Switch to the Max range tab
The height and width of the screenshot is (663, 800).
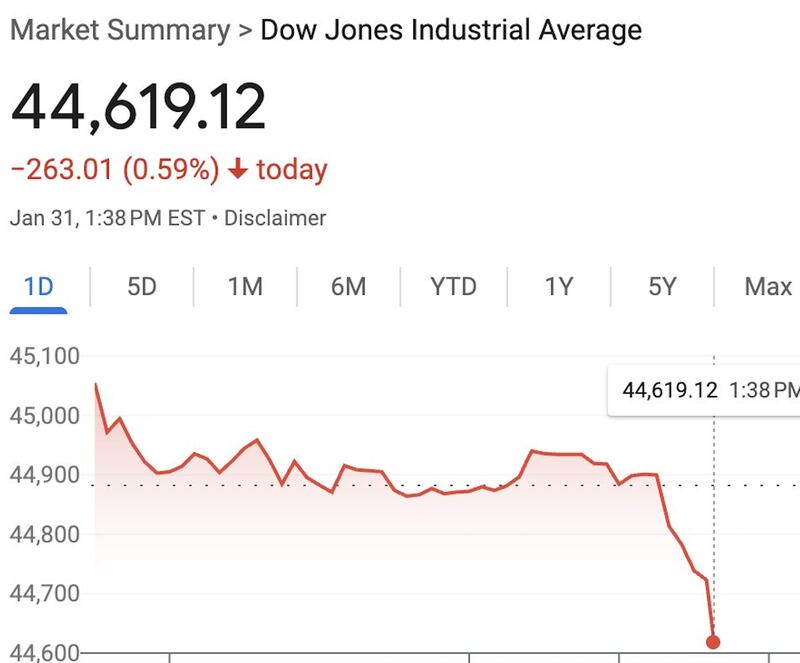point(767,287)
